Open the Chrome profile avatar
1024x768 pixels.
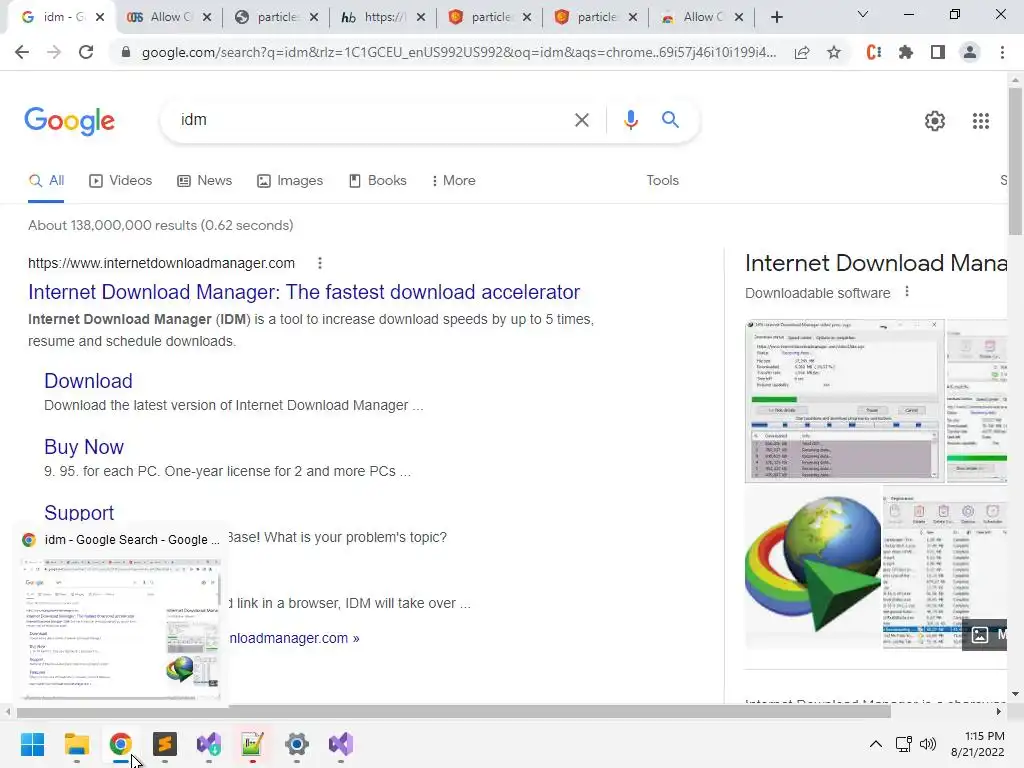(x=970, y=52)
